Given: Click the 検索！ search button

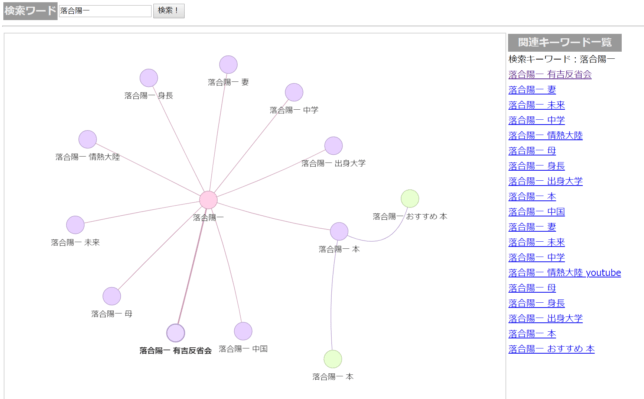Looking at the screenshot, I should (169, 11).
